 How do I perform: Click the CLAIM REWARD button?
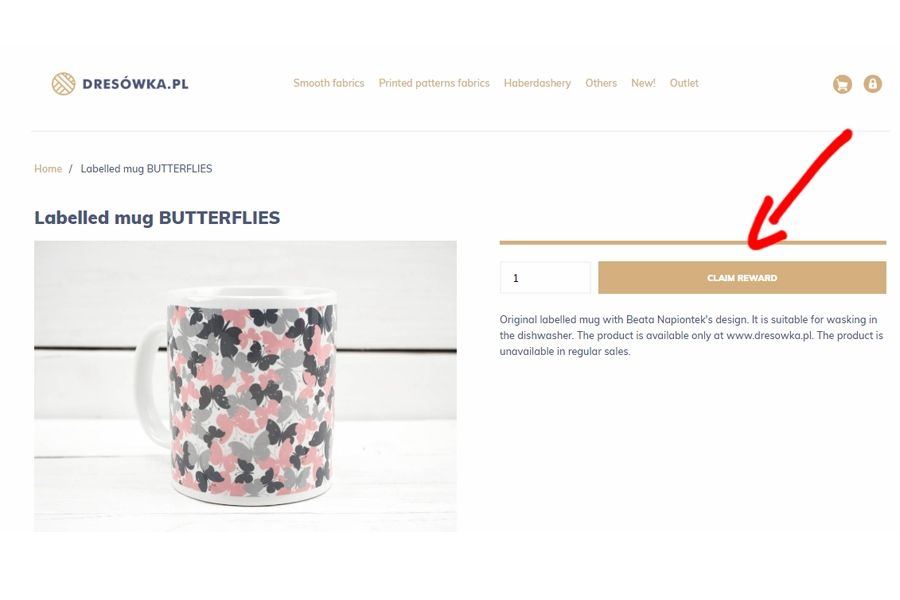[x=742, y=278]
